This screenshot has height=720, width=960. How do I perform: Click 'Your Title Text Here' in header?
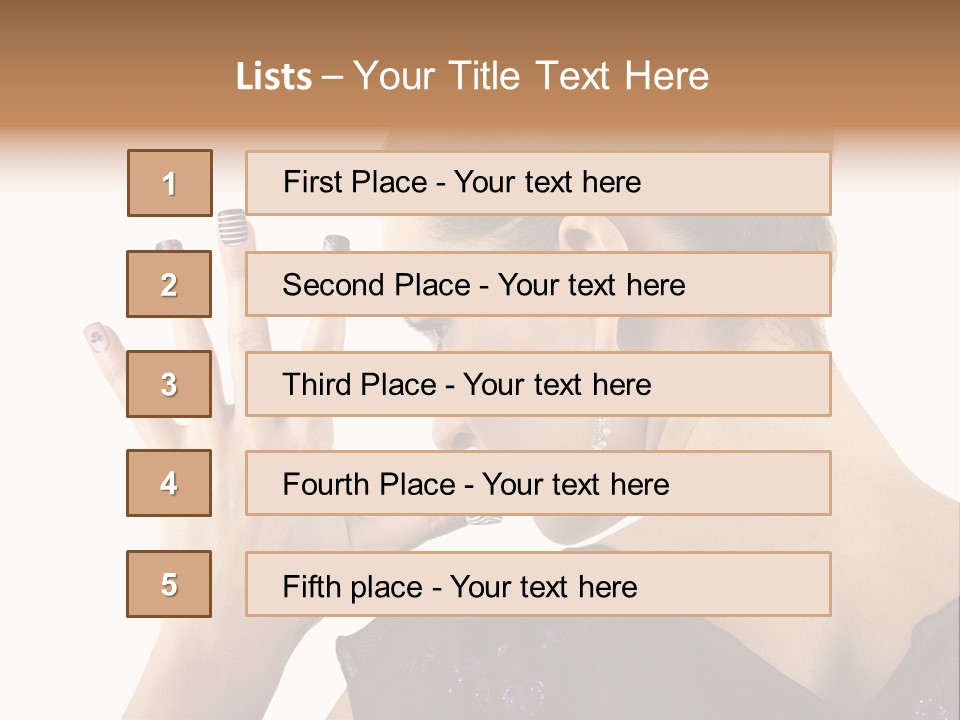point(531,76)
